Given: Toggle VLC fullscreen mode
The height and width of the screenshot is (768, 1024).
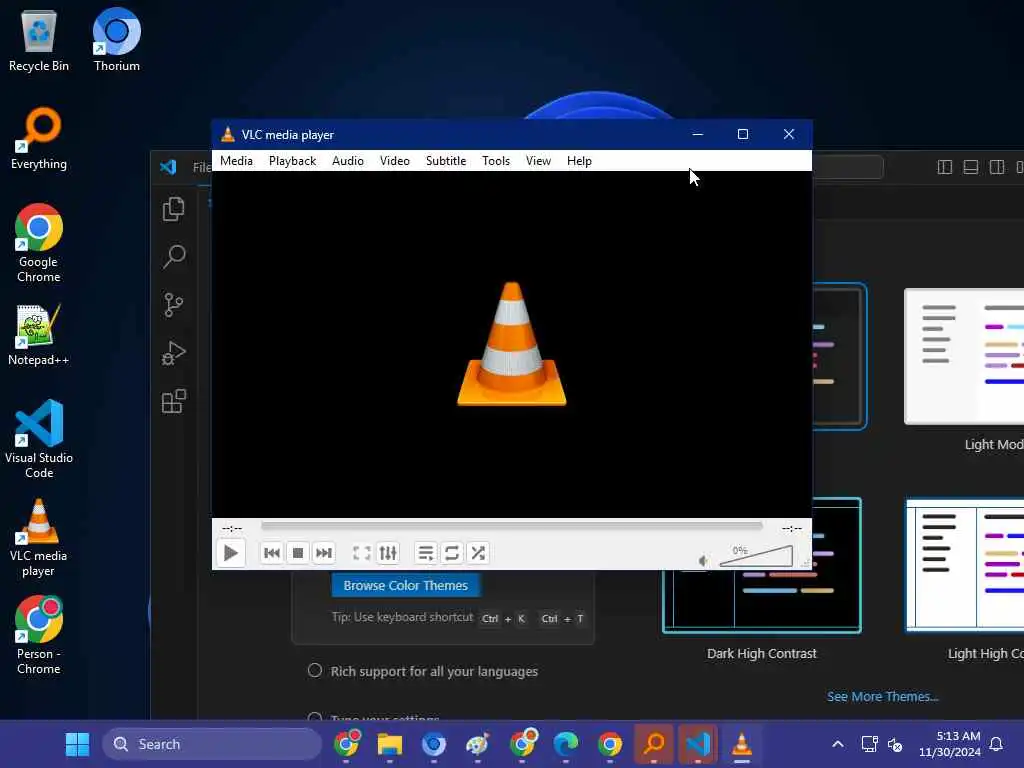Looking at the screenshot, I should click(362, 553).
